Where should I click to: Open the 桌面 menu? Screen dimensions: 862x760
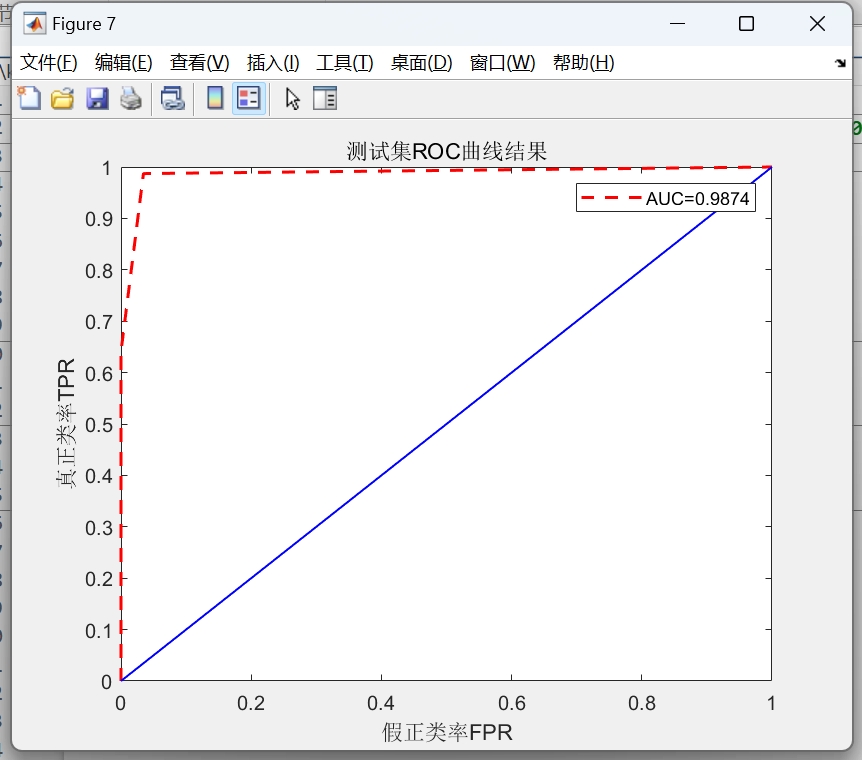(x=418, y=62)
